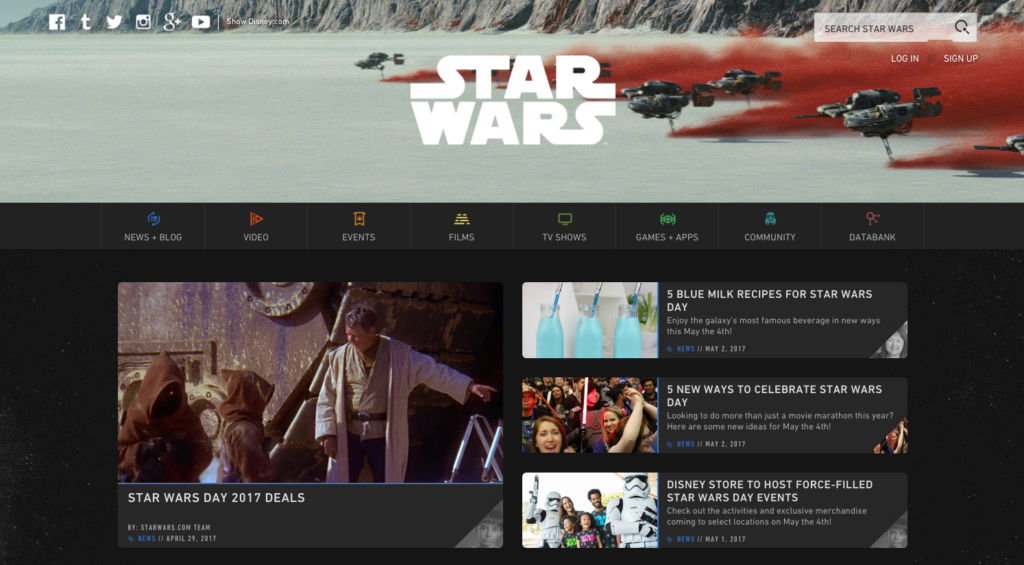Open 5 New Ways to Celebrate headline
The image size is (1024, 565).
point(774,396)
